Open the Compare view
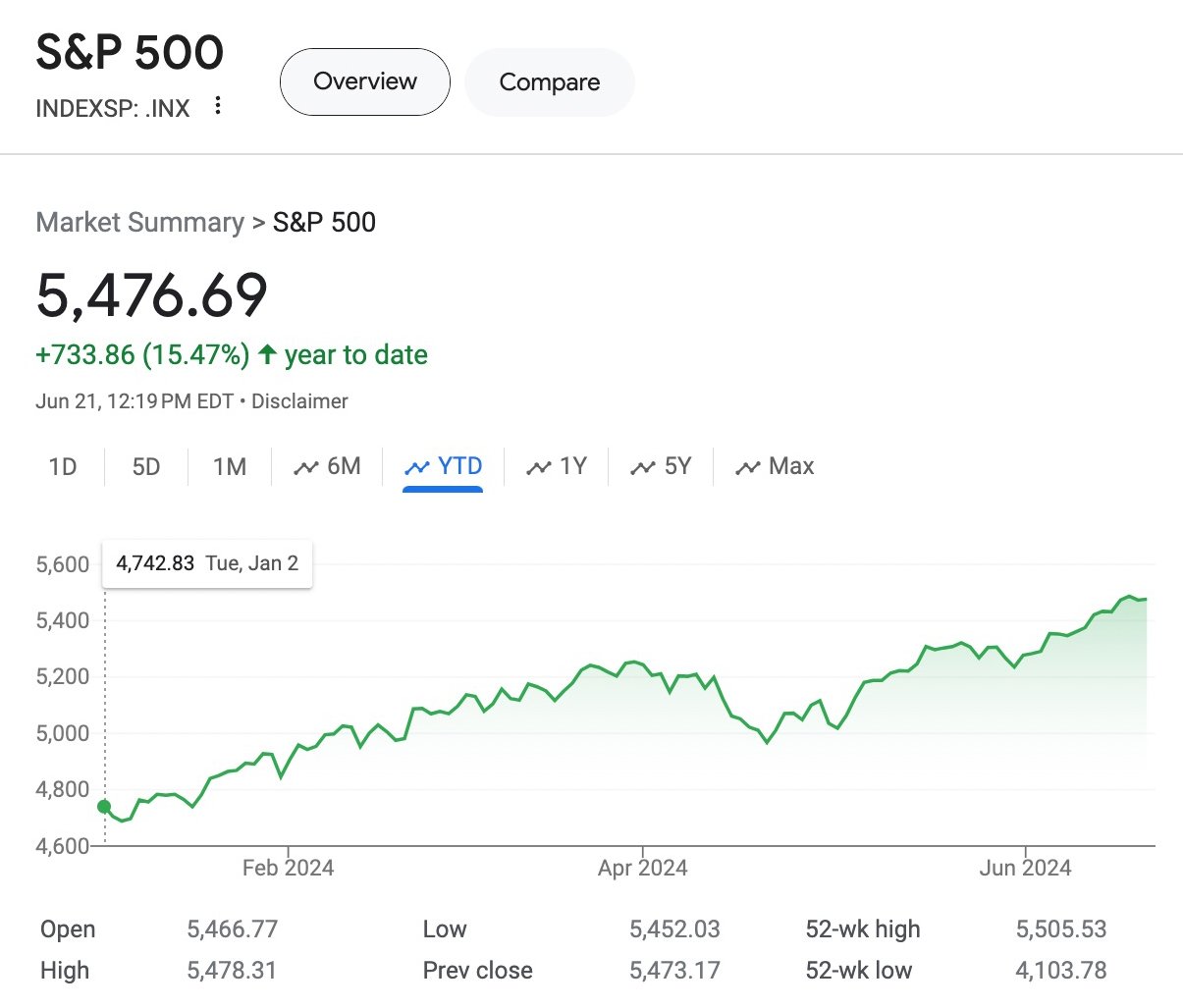This screenshot has width=1183, height=1008. [549, 81]
